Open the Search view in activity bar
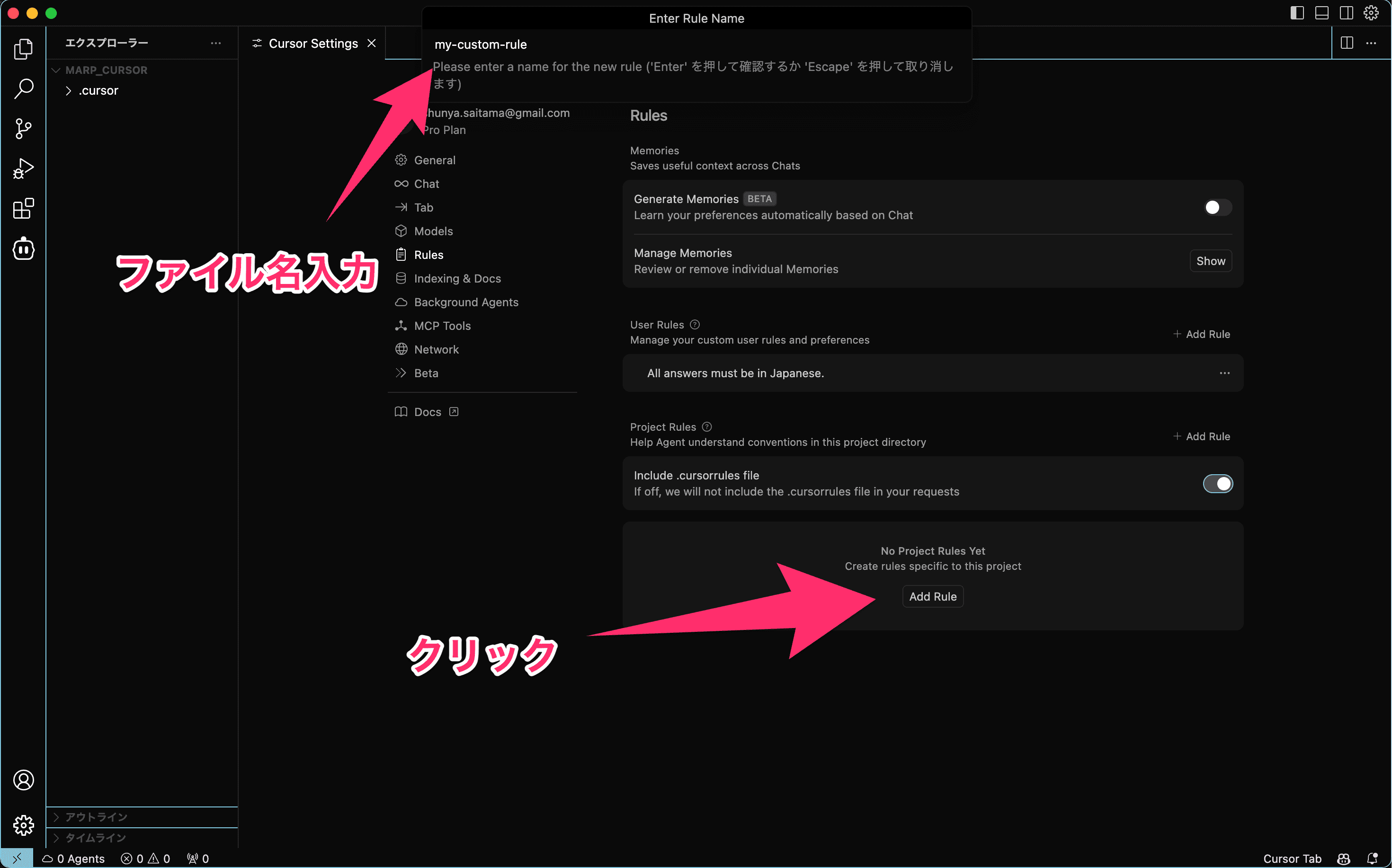The height and width of the screenshot is (868, 1392). 23,89
